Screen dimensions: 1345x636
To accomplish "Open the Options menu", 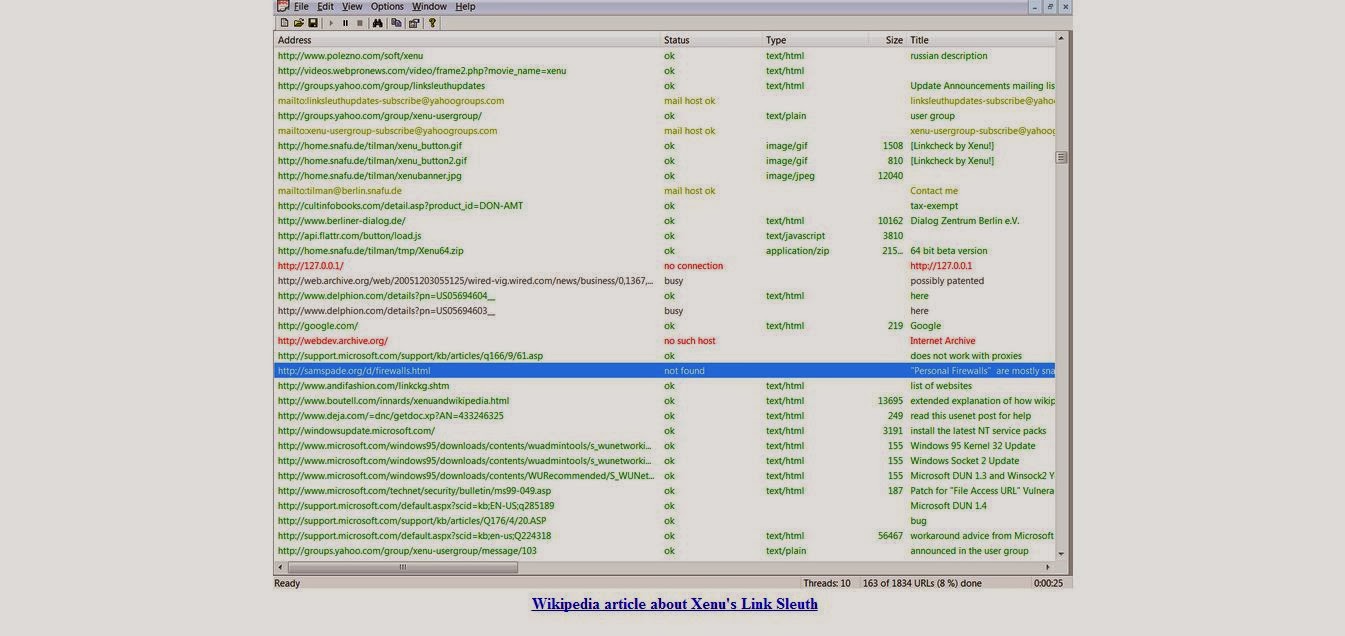I will [387, 6].
